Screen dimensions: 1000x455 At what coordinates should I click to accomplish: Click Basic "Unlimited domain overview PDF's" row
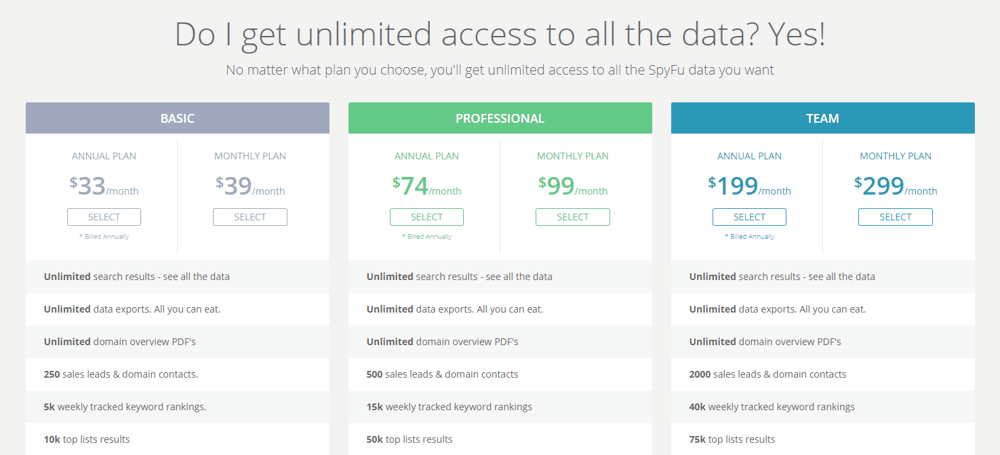pos(177,342)
